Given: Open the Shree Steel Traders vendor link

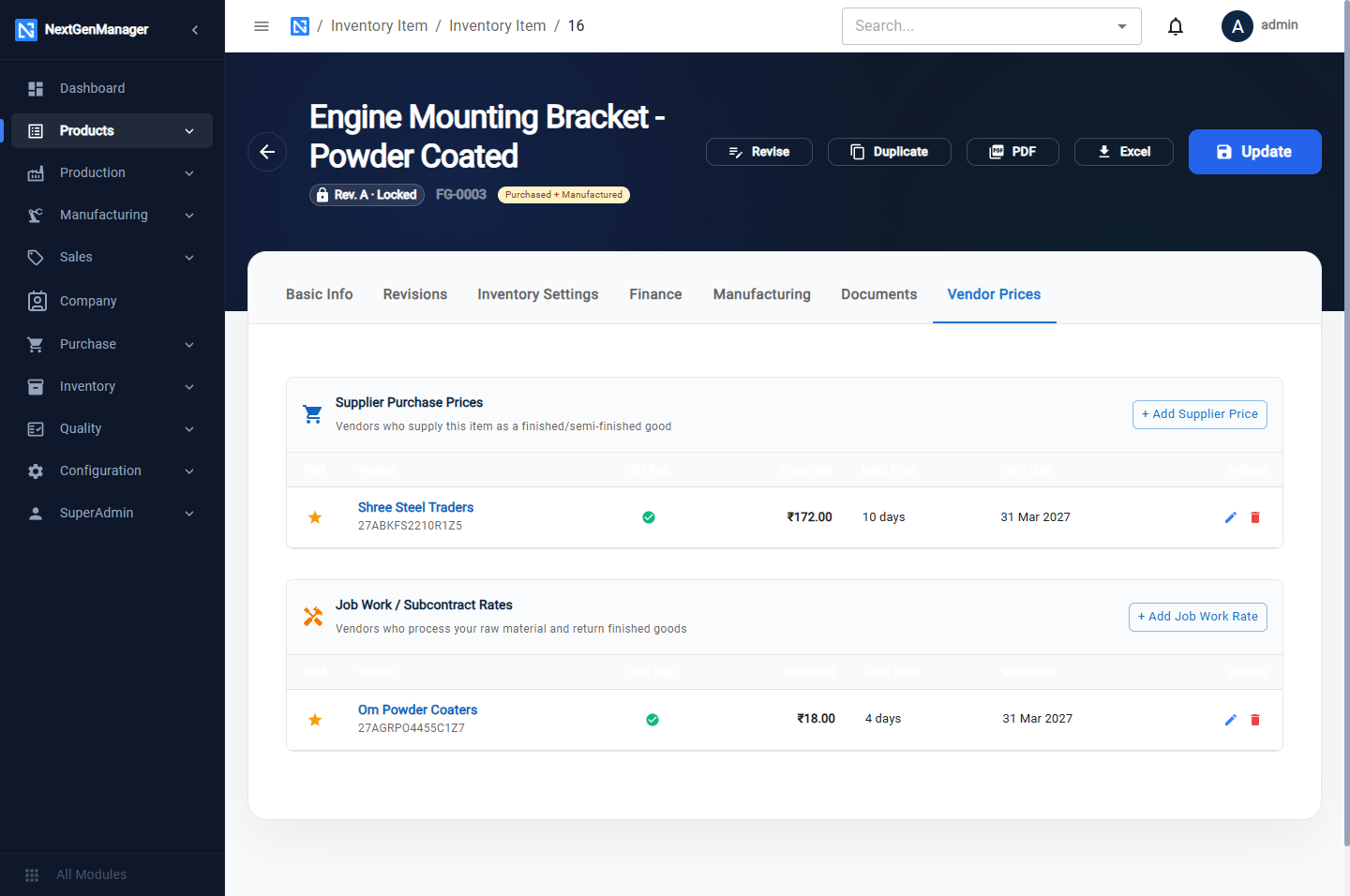Looking at the screenshot, I should 415,507.
